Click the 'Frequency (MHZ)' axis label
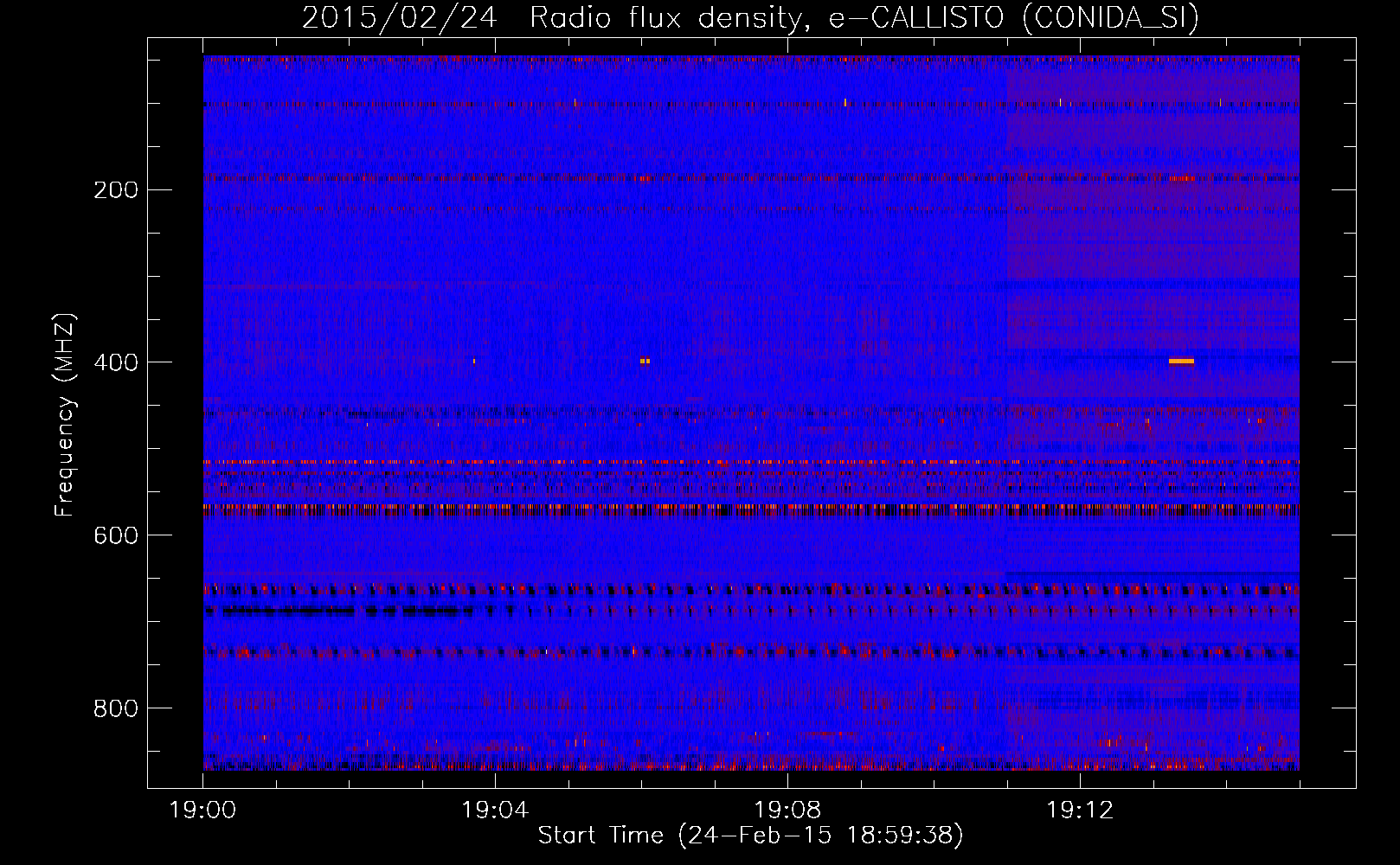This screenshot has height=865, width=1400. (66, 415)
